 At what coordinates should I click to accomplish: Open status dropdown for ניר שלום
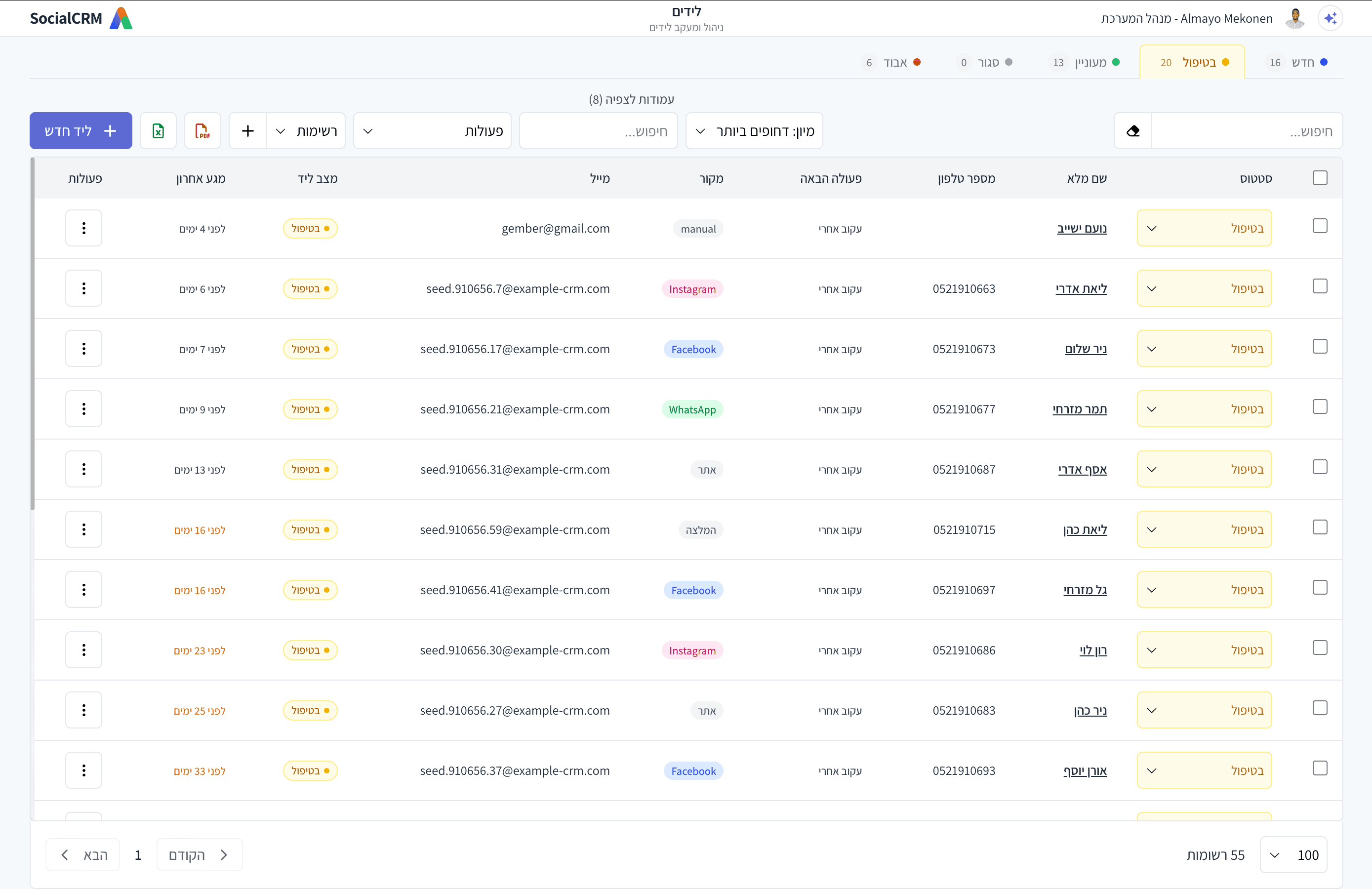point(1204,349)
